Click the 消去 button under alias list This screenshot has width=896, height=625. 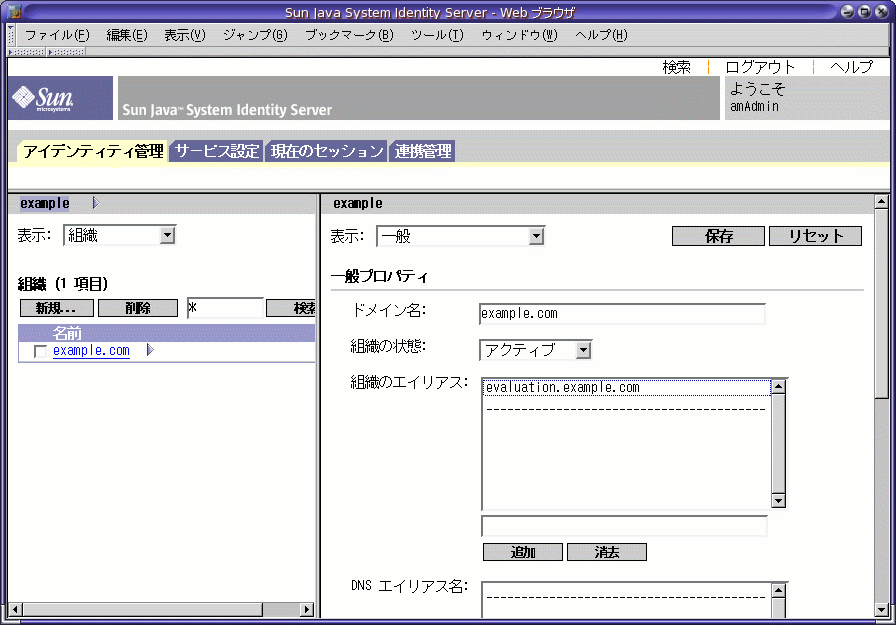(607, 552)
